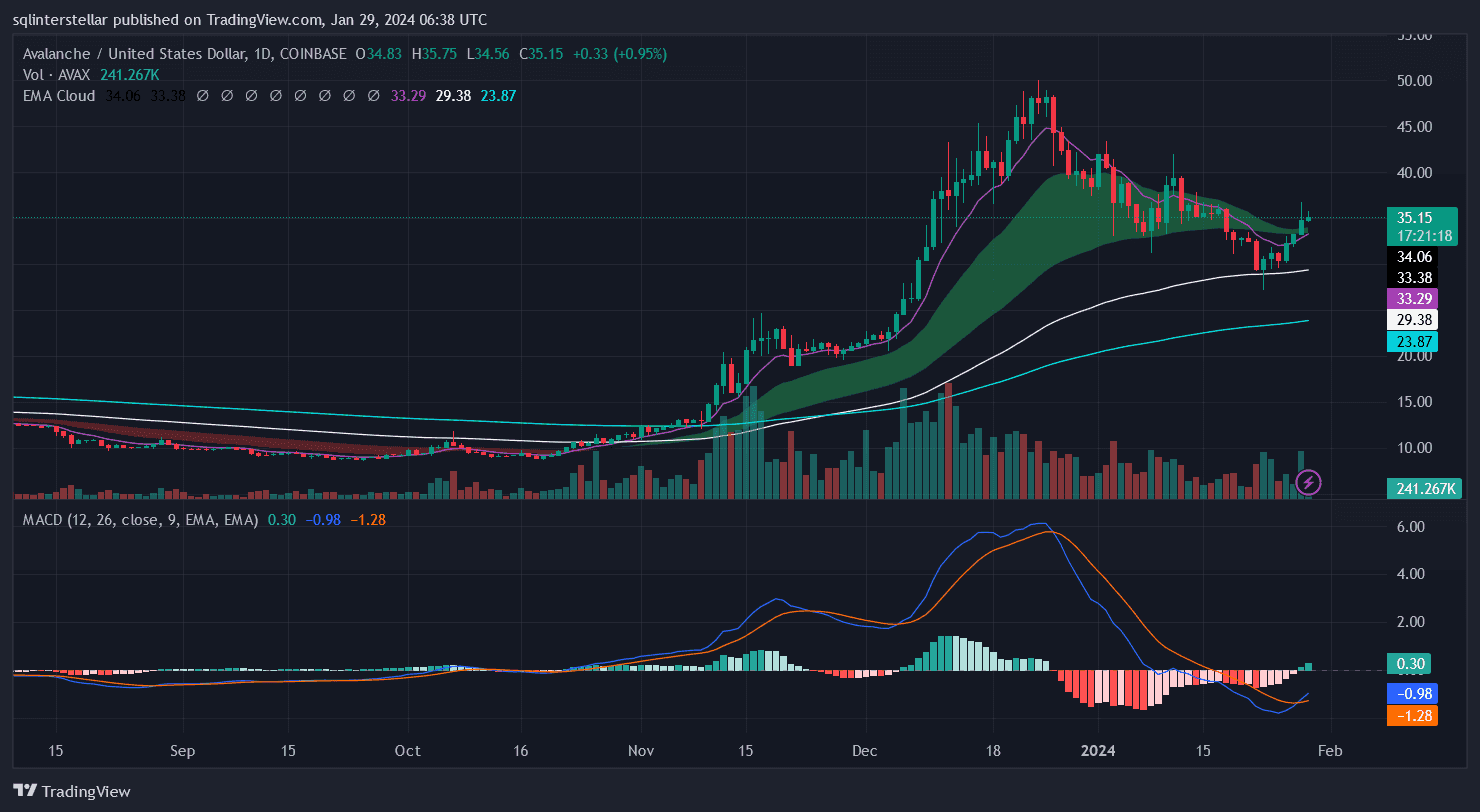Screen dimensions: 1480x812
Task: Click the Feb label on time axis
Action: pos(1330,750)
